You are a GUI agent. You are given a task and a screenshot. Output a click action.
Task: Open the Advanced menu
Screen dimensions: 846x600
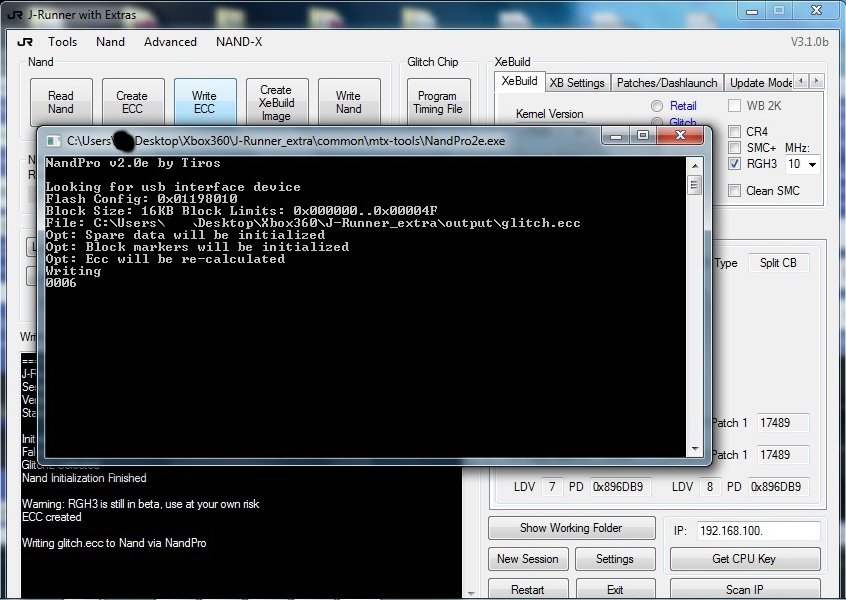point(170,42)
